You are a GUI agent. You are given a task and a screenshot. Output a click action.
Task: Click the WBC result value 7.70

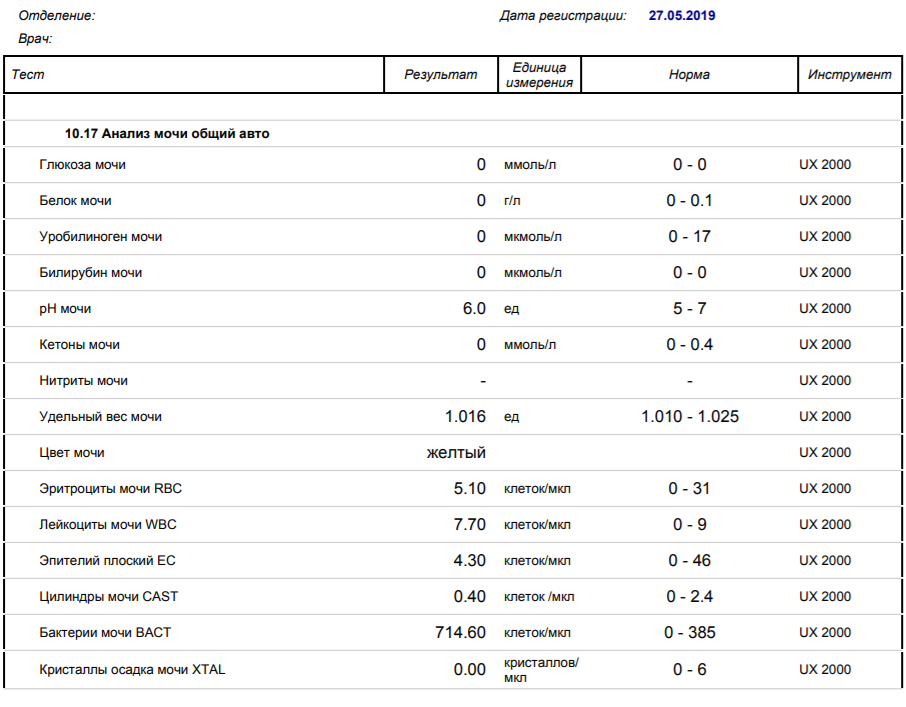click(x=469, y=525)
